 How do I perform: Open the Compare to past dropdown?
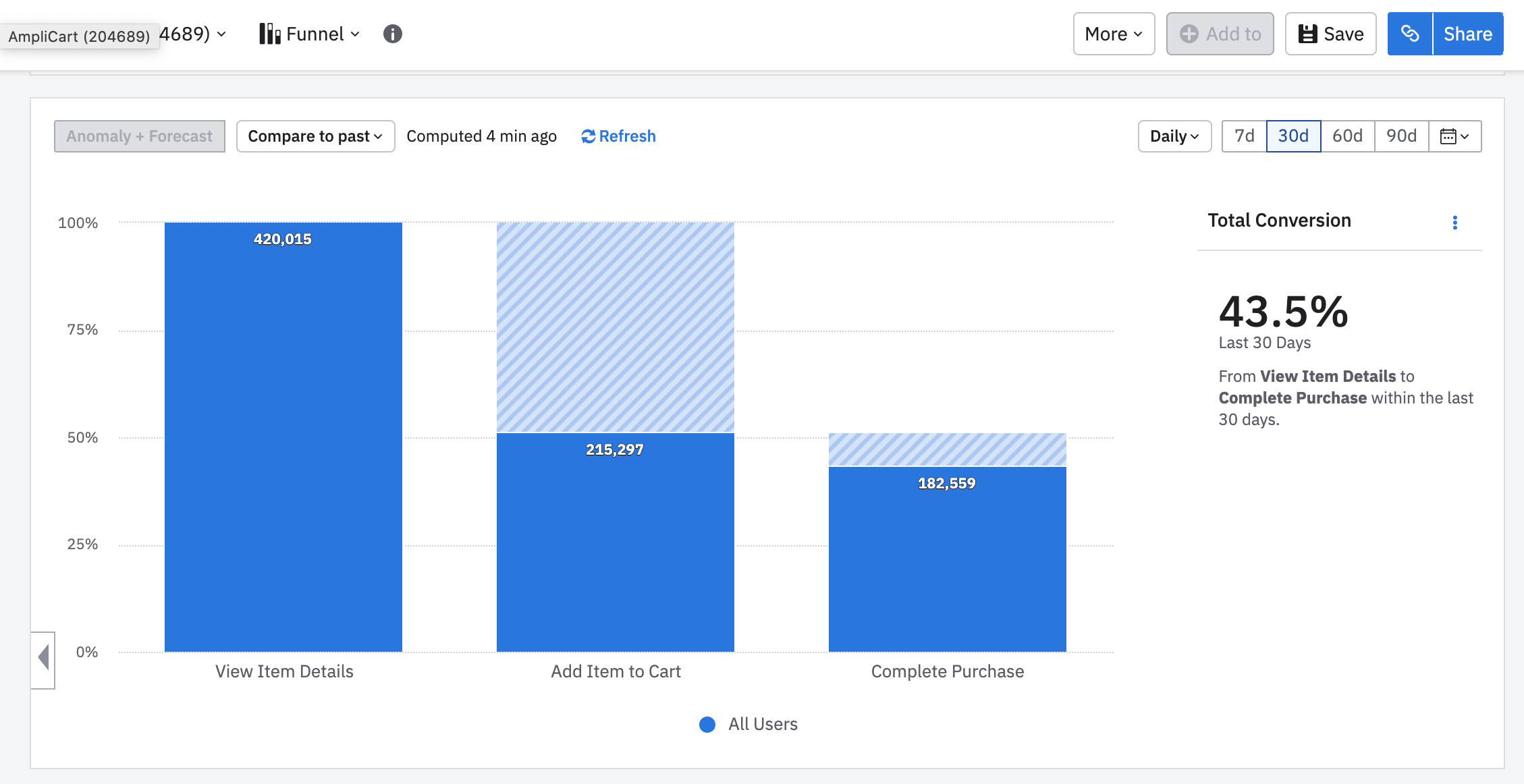pos(315,136)
